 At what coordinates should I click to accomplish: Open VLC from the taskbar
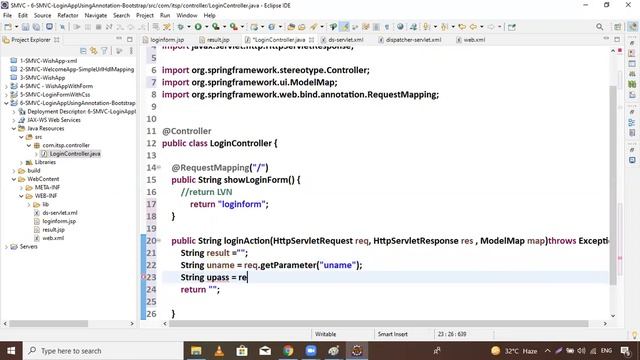(x=219, y=351)
